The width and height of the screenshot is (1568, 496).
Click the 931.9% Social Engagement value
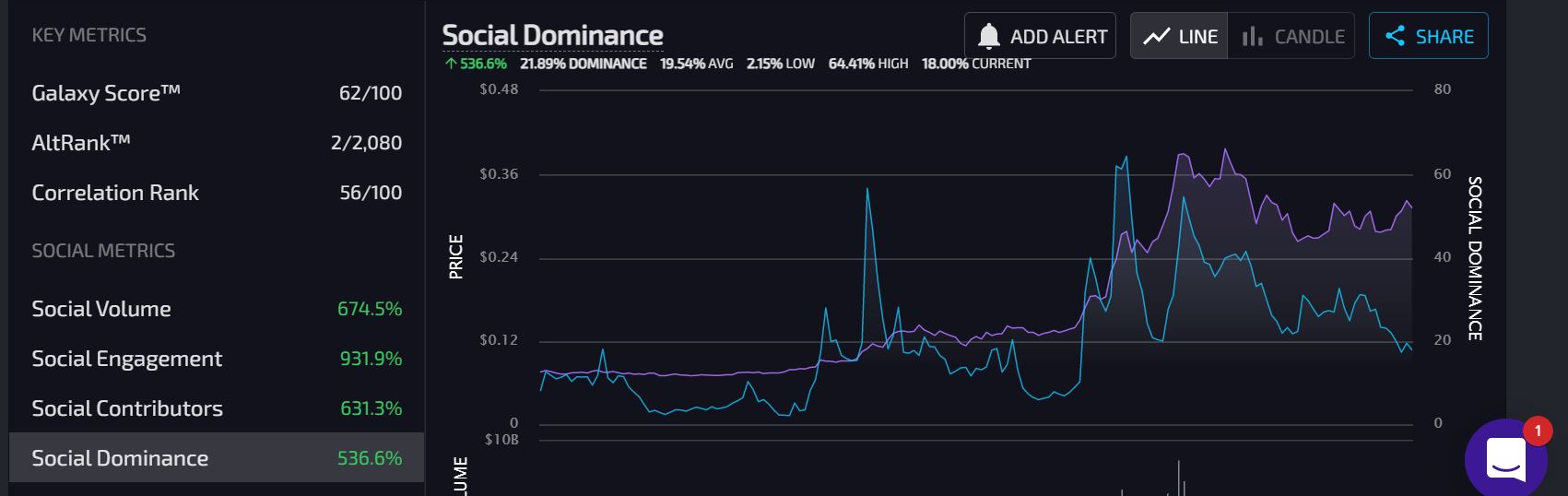pyautogui.click(x=371, y=359)
